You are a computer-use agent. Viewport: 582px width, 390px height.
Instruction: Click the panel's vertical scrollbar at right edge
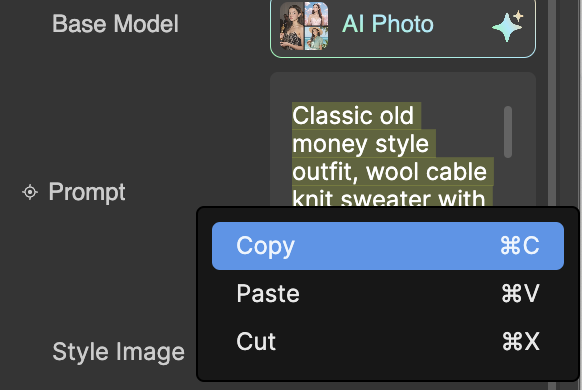tap(552, 104)
